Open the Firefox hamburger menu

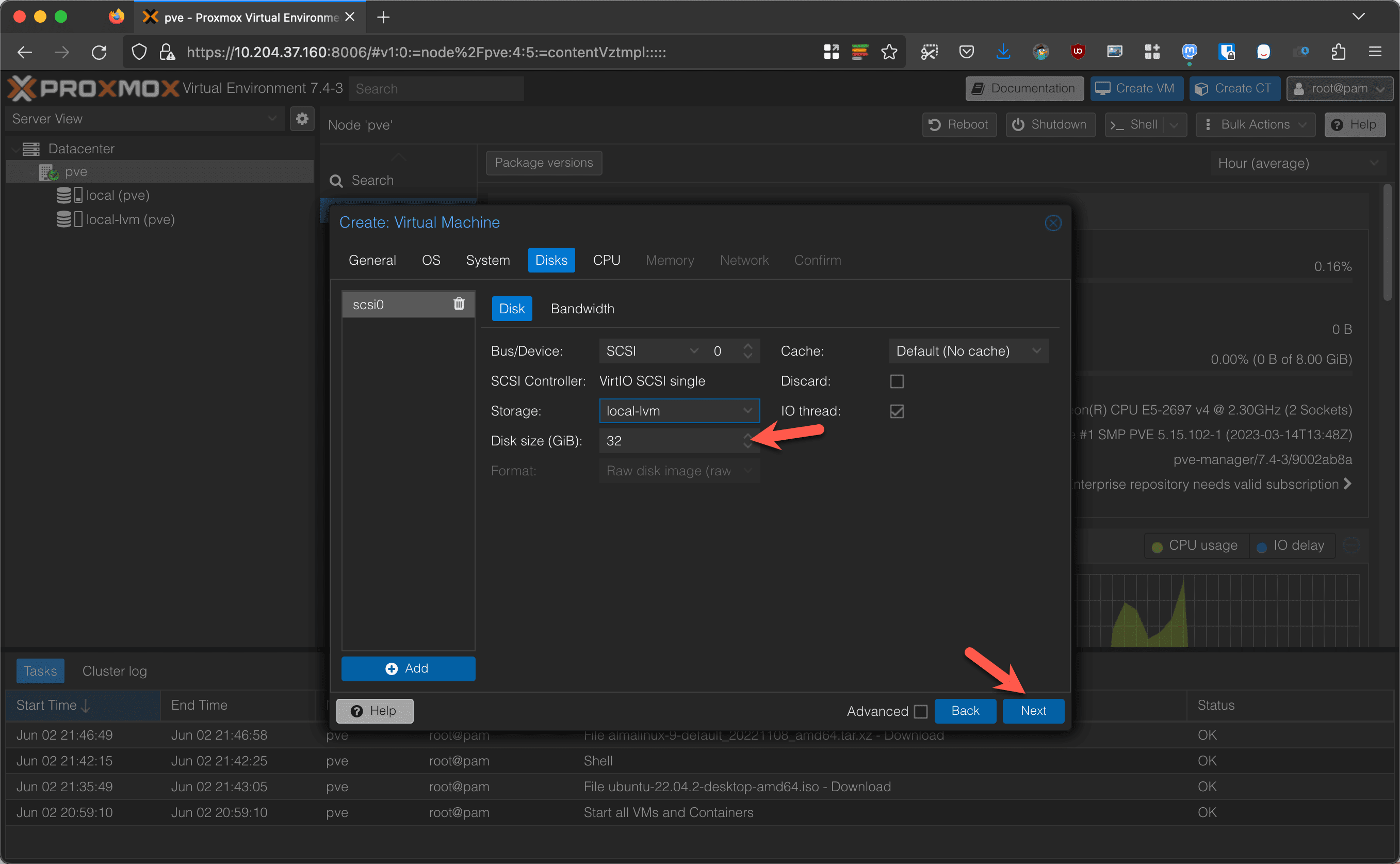1375,52
